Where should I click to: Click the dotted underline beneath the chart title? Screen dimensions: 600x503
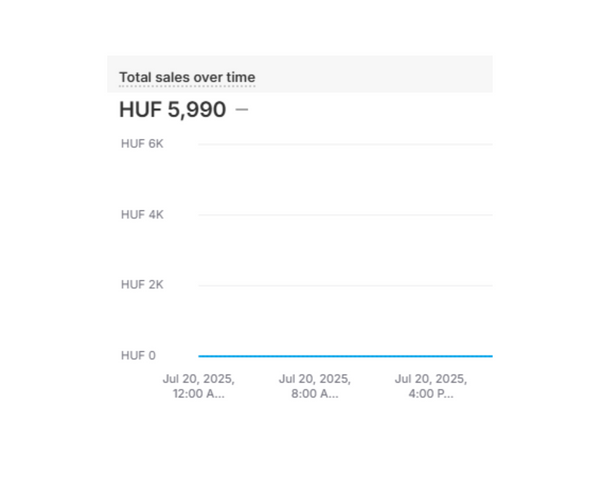click(x=187, y=87)
